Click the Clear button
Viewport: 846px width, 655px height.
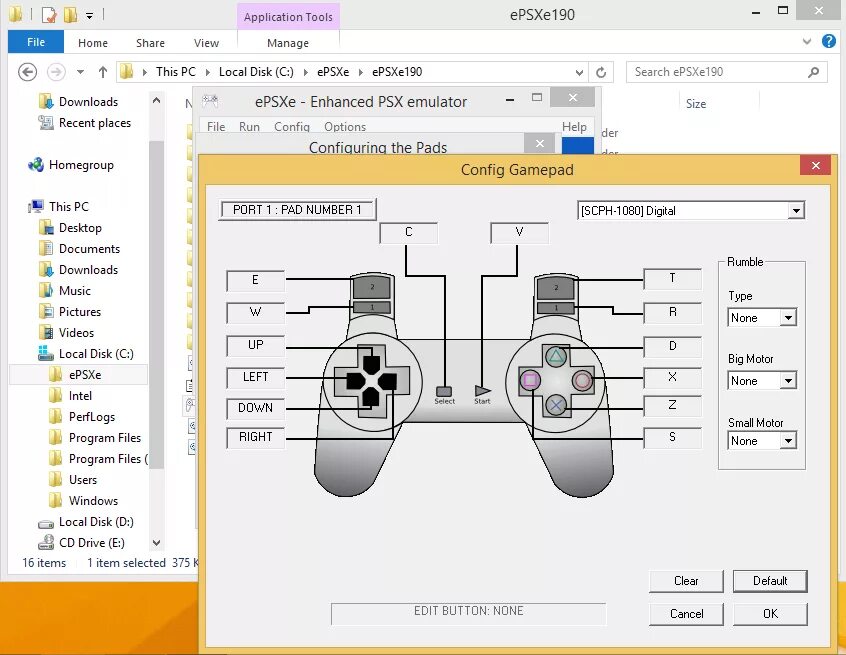[686, 581]
